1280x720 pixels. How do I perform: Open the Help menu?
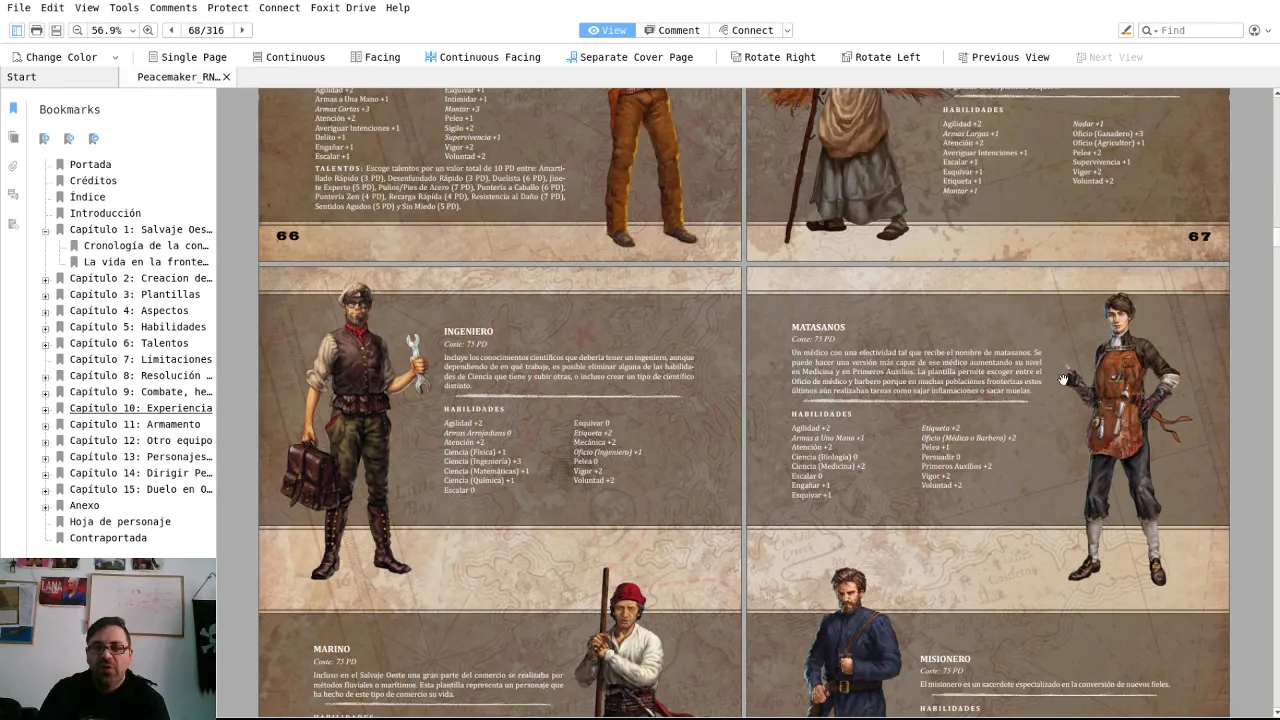[x=398, y=8]
